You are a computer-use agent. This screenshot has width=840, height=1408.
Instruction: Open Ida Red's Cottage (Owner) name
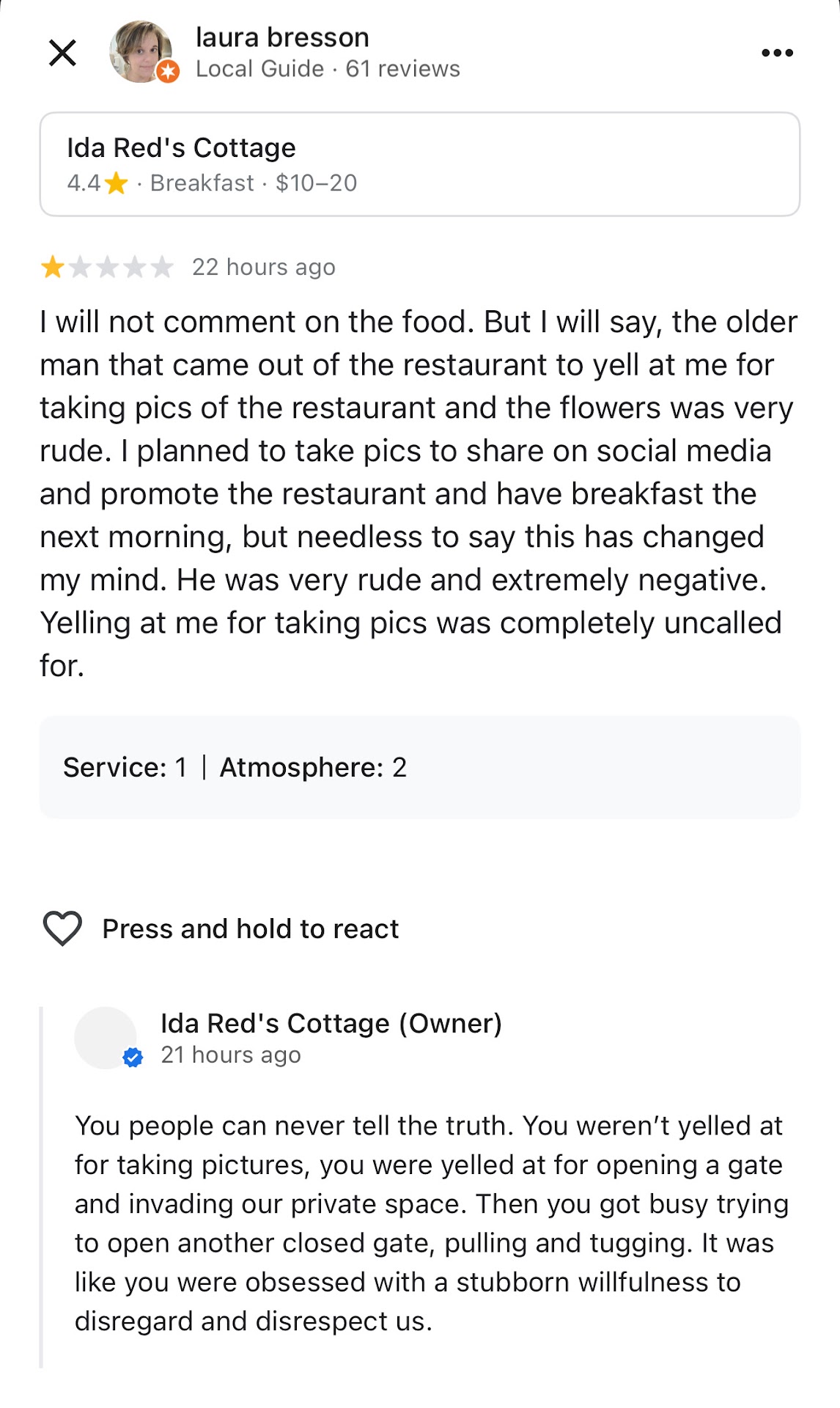(331, 1023)
